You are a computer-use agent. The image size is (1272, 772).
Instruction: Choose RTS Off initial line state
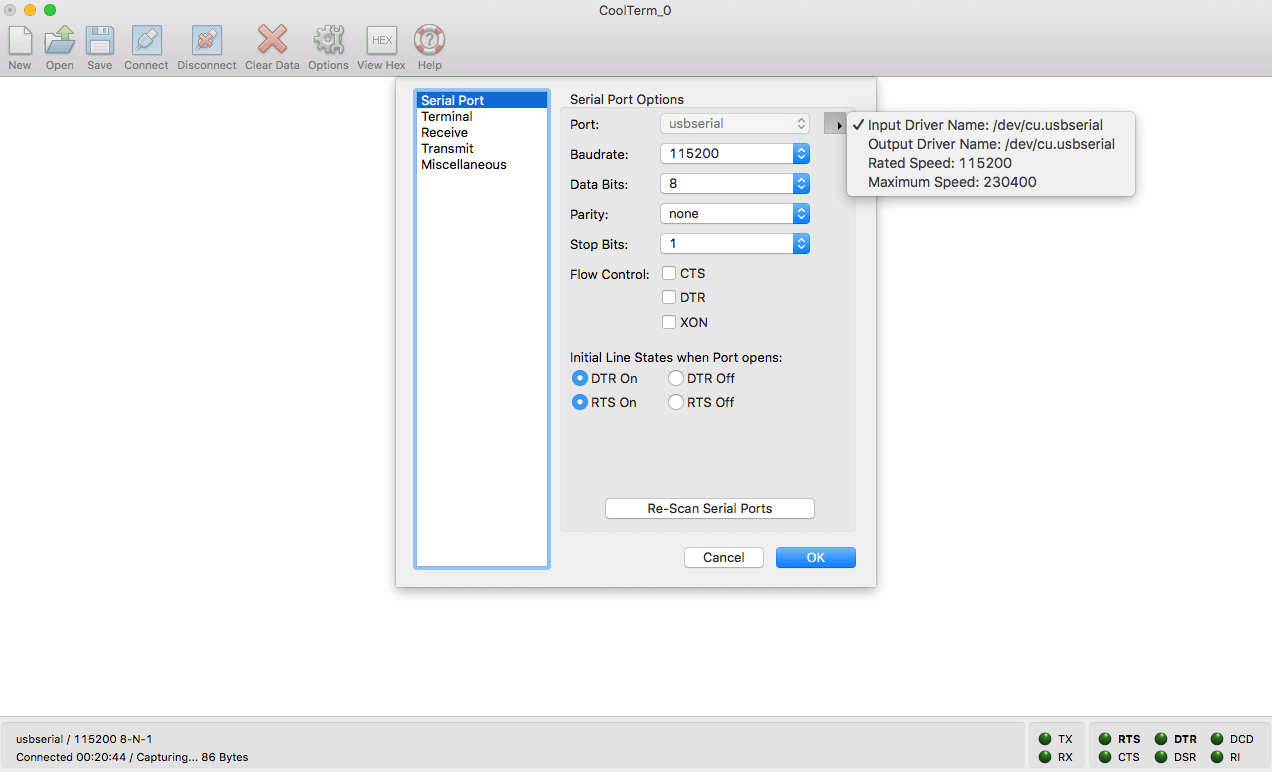click(676, 403)
